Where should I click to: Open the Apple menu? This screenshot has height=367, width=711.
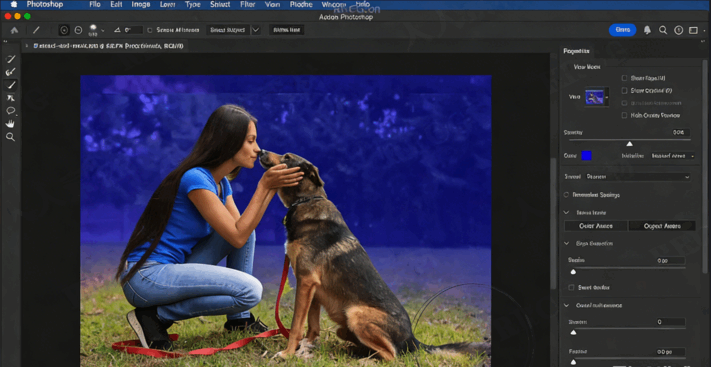(x=14, y=5)
